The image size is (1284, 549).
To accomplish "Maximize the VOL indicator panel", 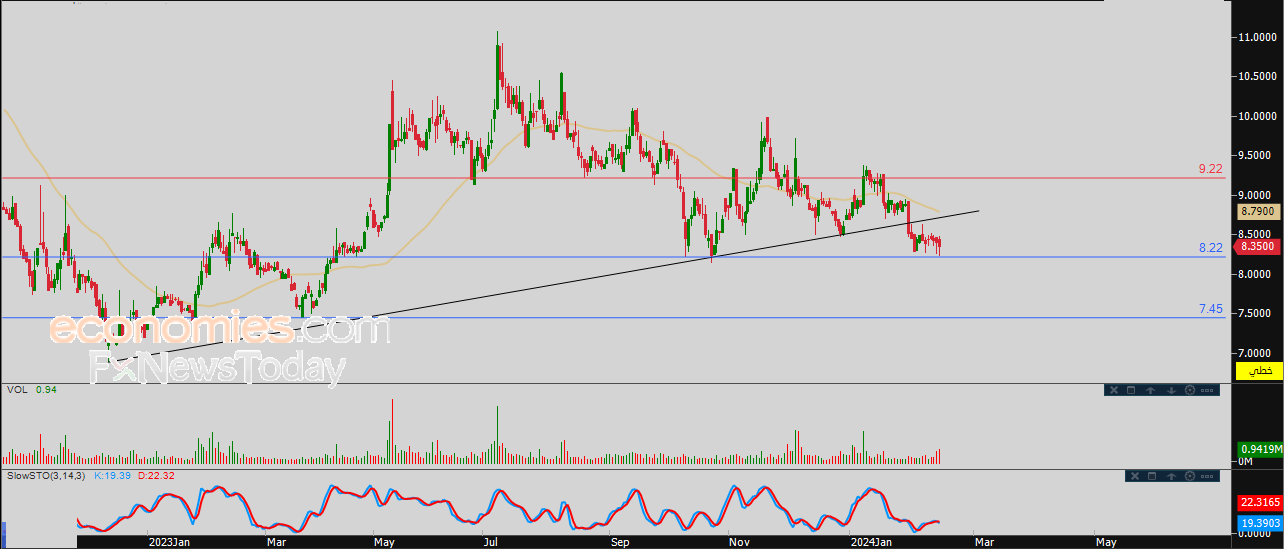I will point(1131,390).
